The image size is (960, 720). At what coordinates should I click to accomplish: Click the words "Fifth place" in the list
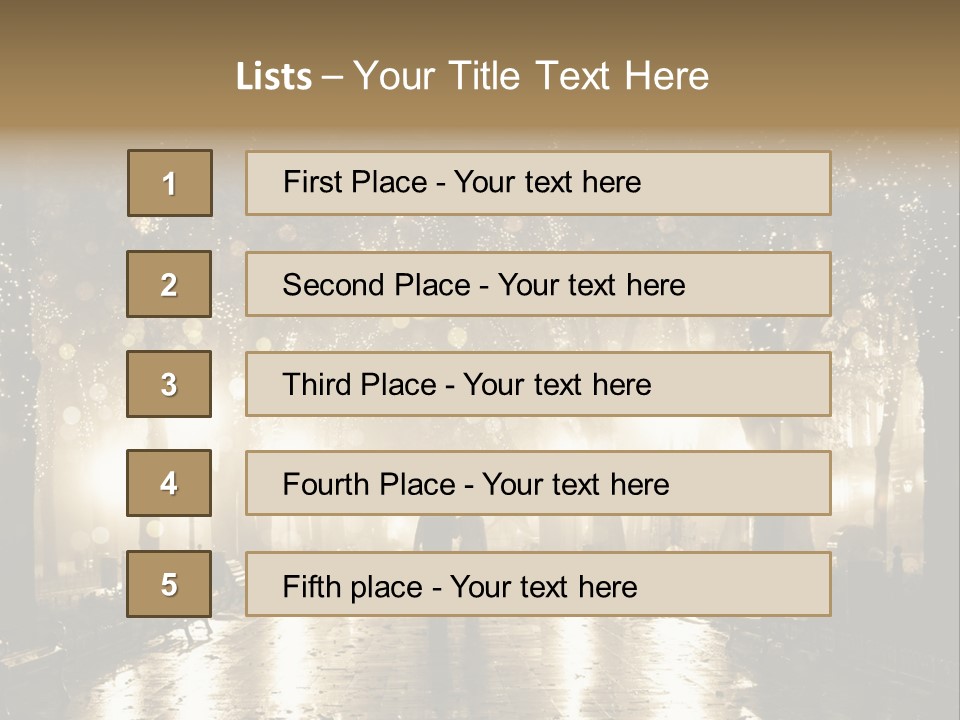[x=352, y=586]
